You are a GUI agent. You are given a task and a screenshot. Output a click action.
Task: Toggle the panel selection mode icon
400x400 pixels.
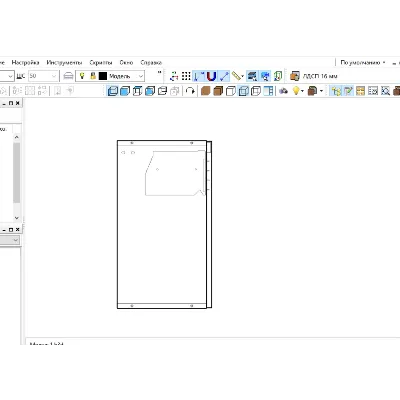(252, 76)
